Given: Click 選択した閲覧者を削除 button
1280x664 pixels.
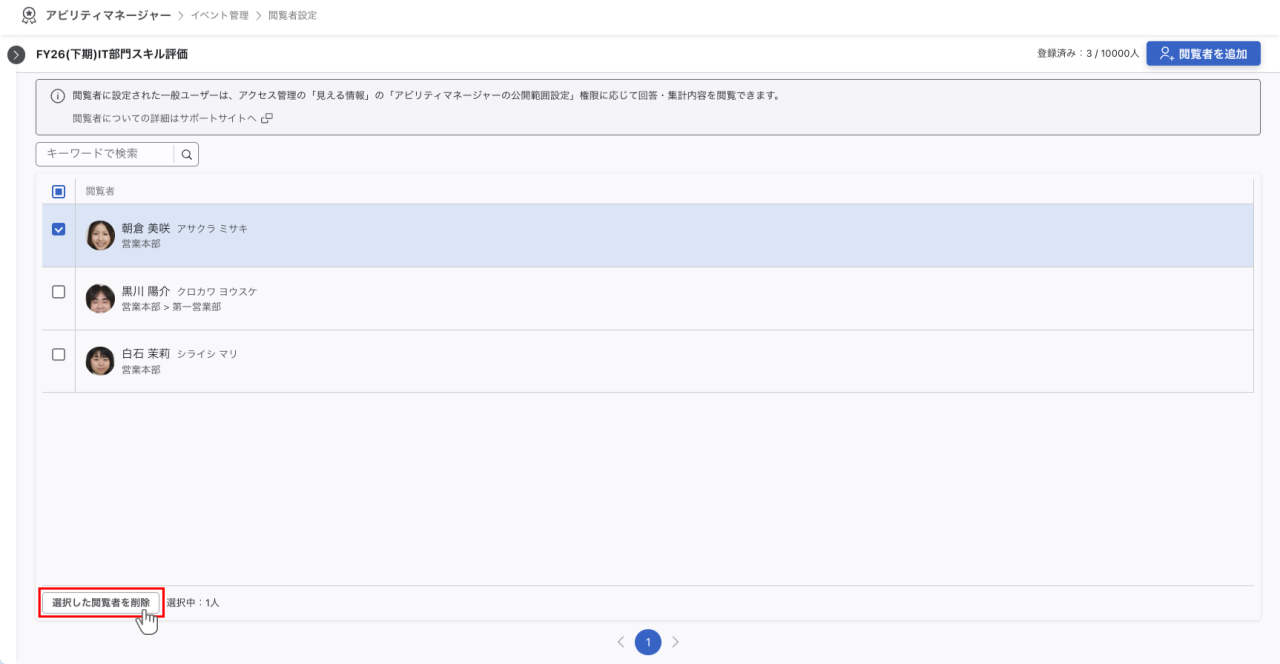Looking at the screenshot, I should coord(101,603).
